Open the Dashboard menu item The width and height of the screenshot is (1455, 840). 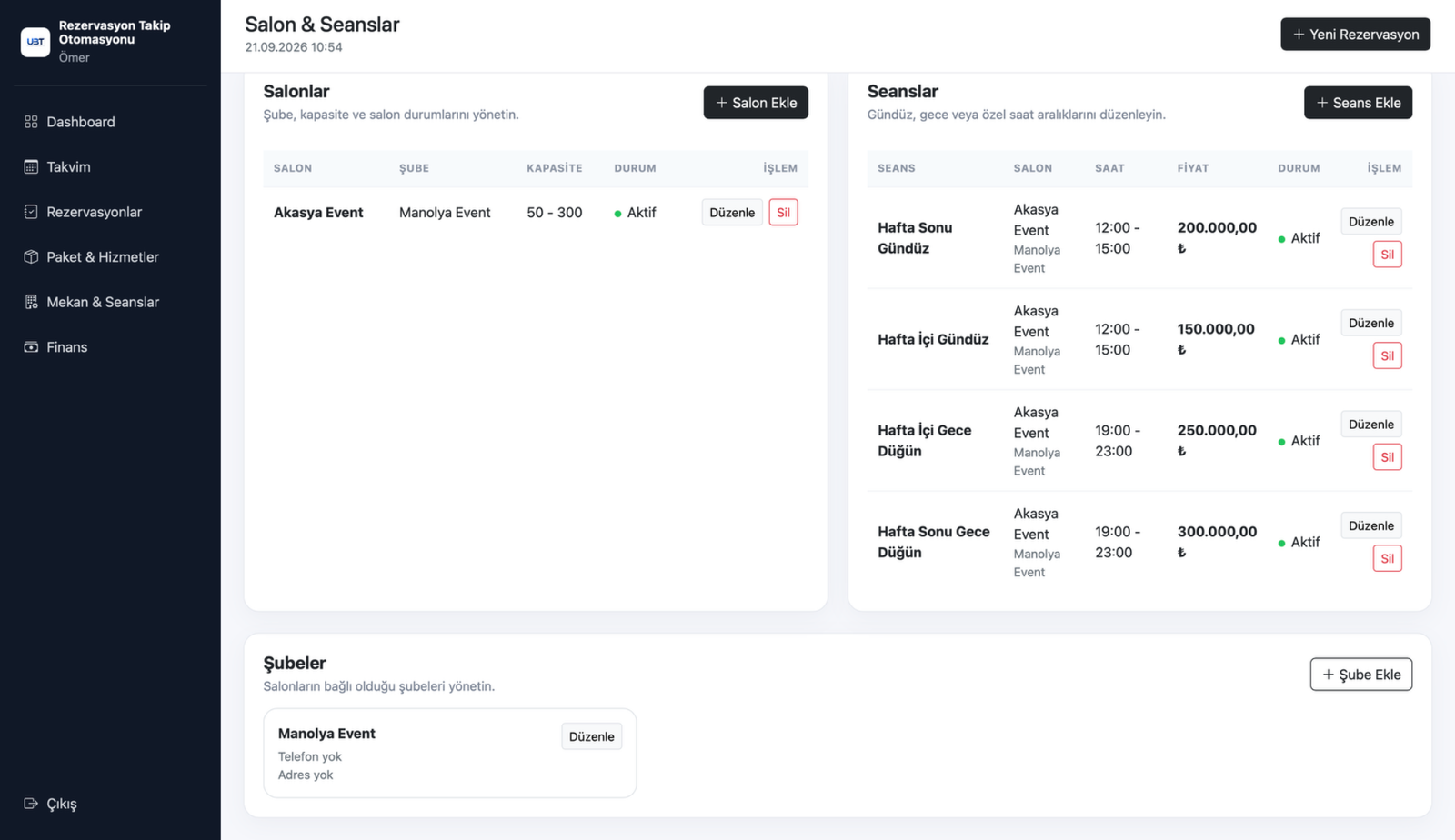point(110,122)
